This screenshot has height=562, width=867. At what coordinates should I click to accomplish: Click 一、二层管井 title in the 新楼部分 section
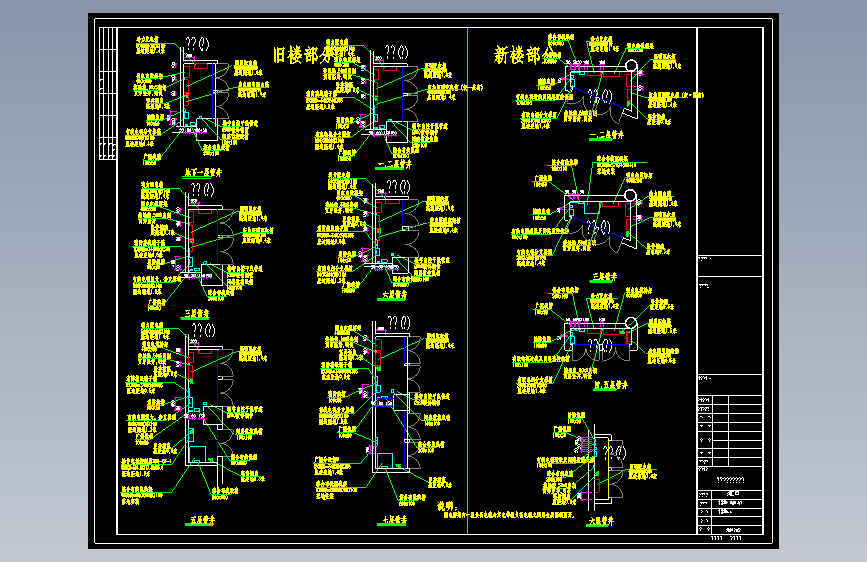pos(607,135)
